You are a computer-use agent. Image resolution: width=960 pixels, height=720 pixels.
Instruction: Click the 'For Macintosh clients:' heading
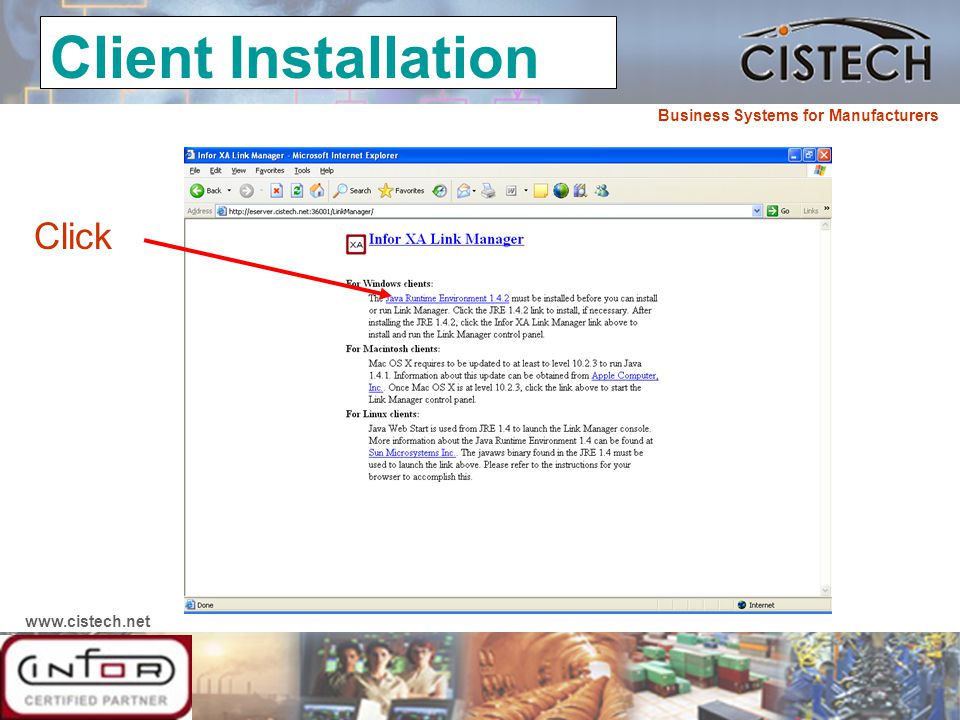[x=392, y=349]
